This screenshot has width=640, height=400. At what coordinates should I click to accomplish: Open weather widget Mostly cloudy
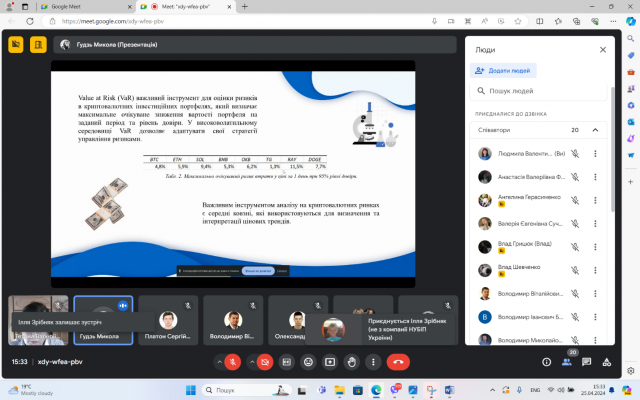click(x=31, y=390)
